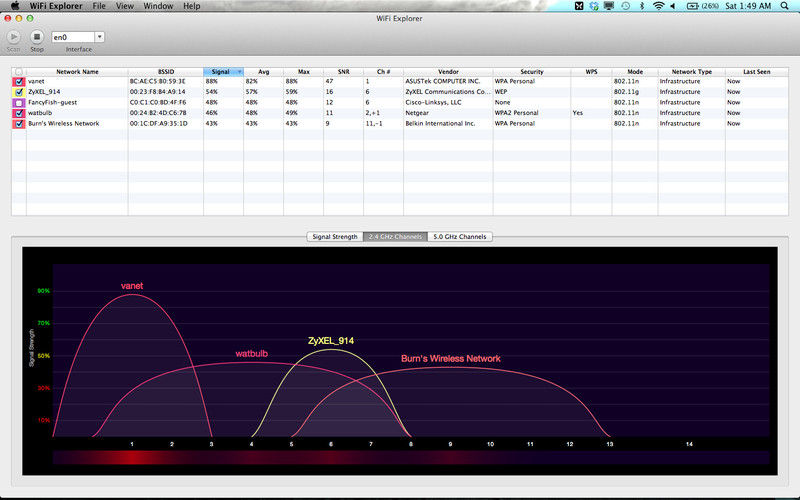Screen dimensions: 800x500
Task: Sort by the Mode column header
Action: (x=635, y=71)
